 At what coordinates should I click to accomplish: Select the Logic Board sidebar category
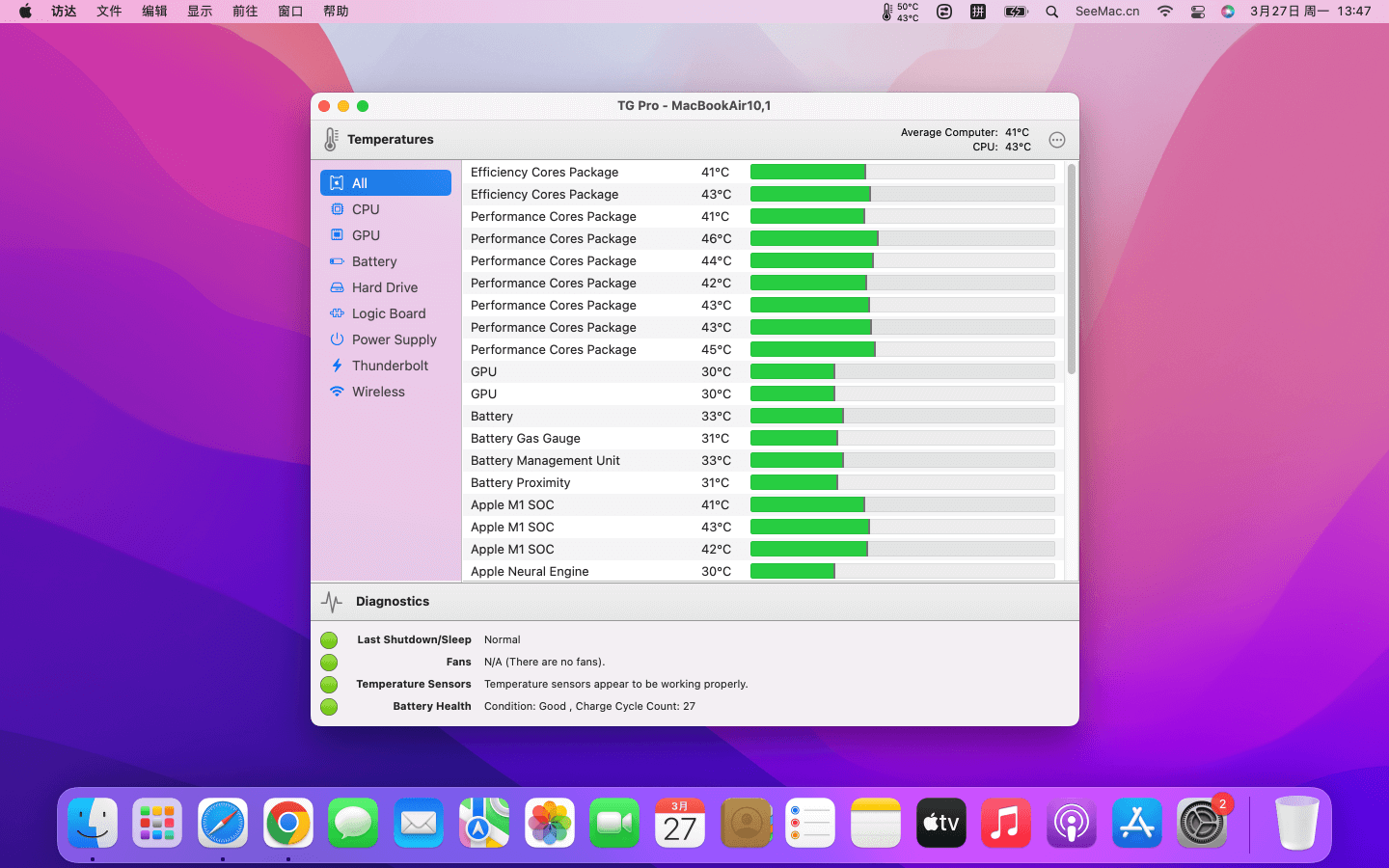386,313
